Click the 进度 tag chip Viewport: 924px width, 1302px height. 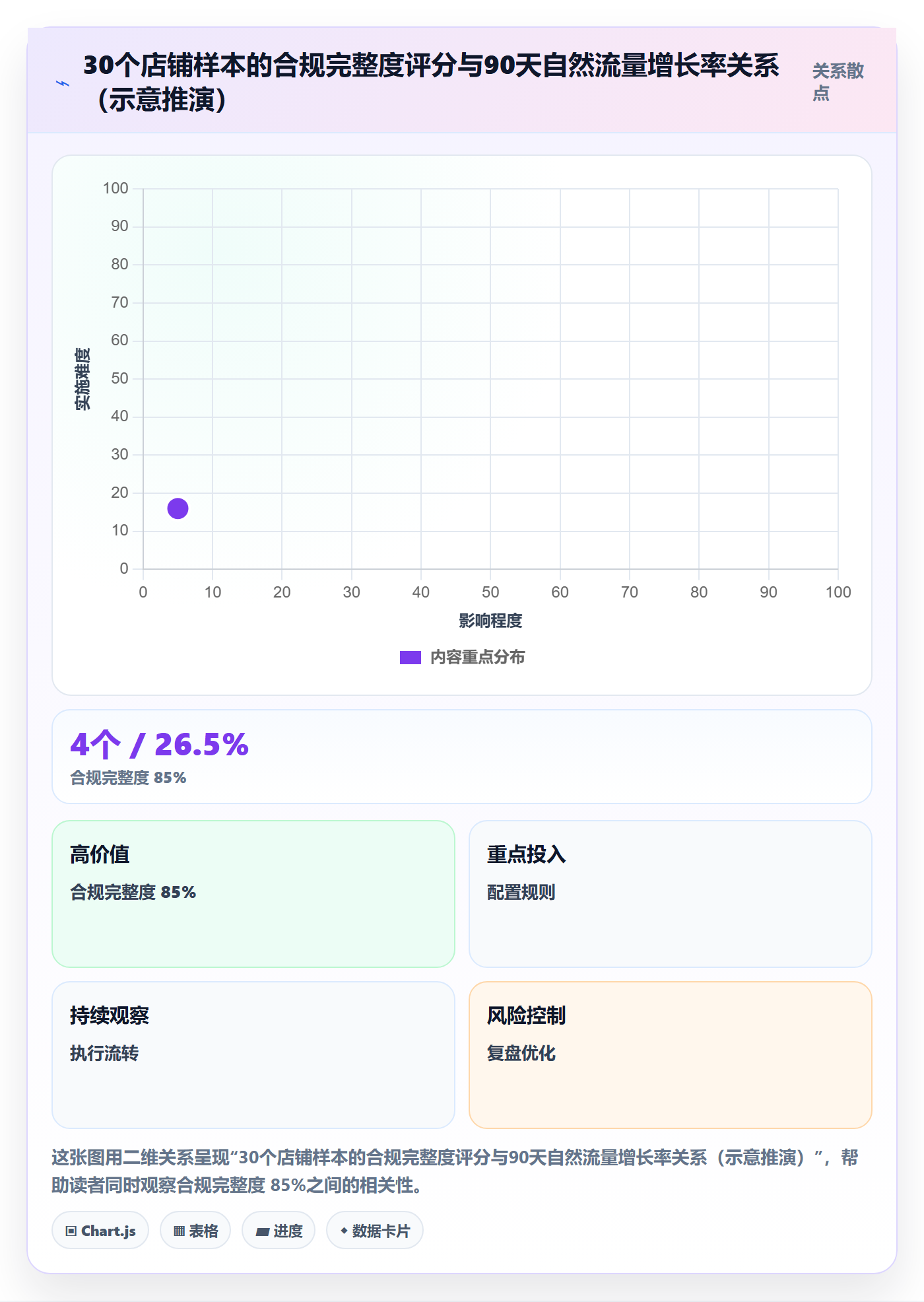click(x=279, y=1231)
